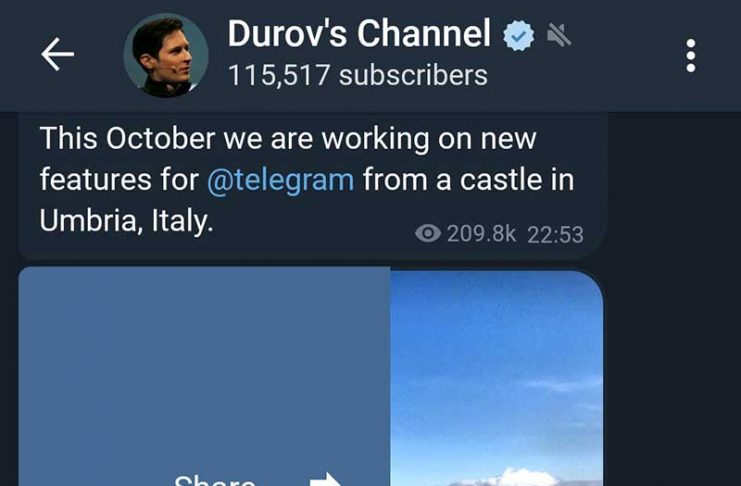
Task: Select the message about Umbria, Italy
Action: (313, 185)
